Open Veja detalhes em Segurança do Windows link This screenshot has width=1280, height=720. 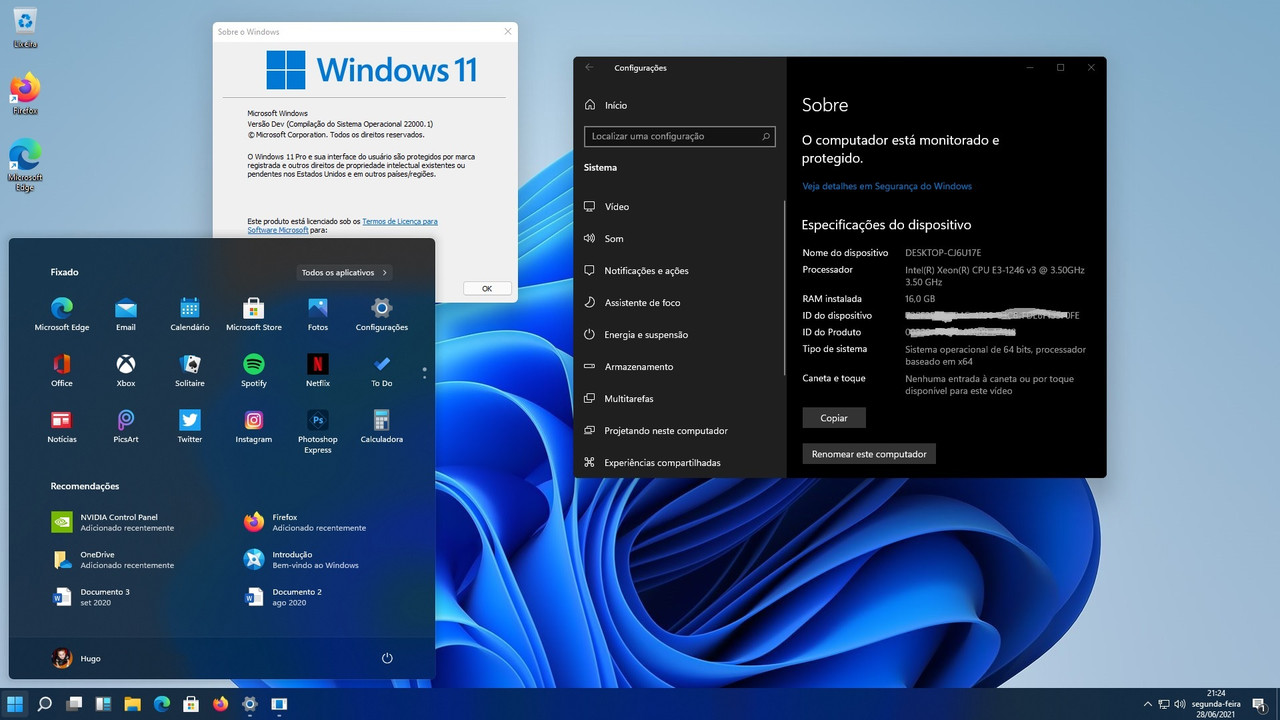point(887,186)
